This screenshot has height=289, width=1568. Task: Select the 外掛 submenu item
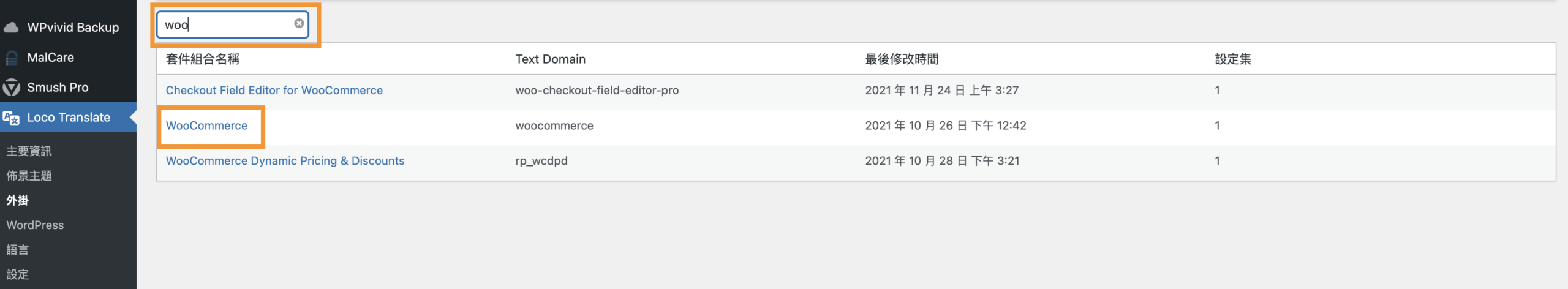click(x=18, y=200)
